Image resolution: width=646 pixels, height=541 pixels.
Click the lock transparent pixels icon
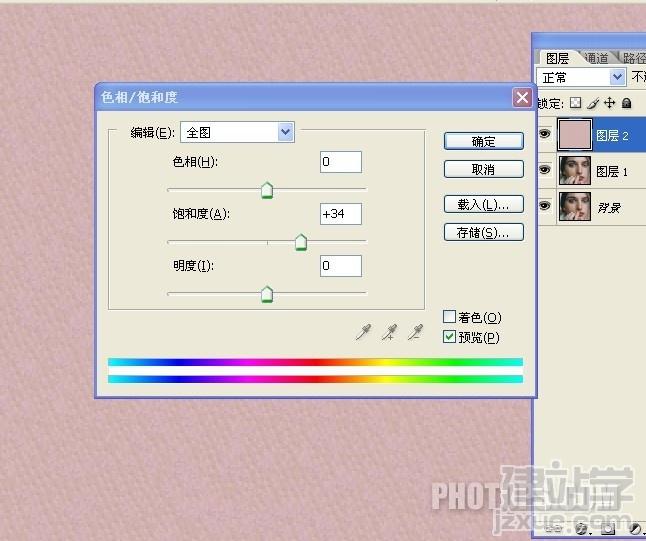pos(576,103)
